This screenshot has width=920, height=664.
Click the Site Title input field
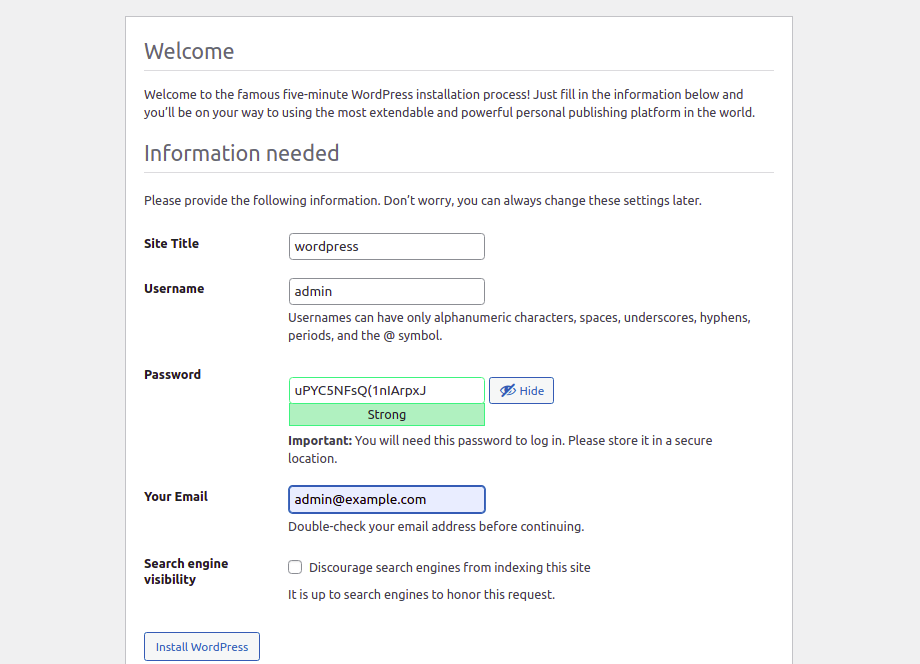[387, 246]
